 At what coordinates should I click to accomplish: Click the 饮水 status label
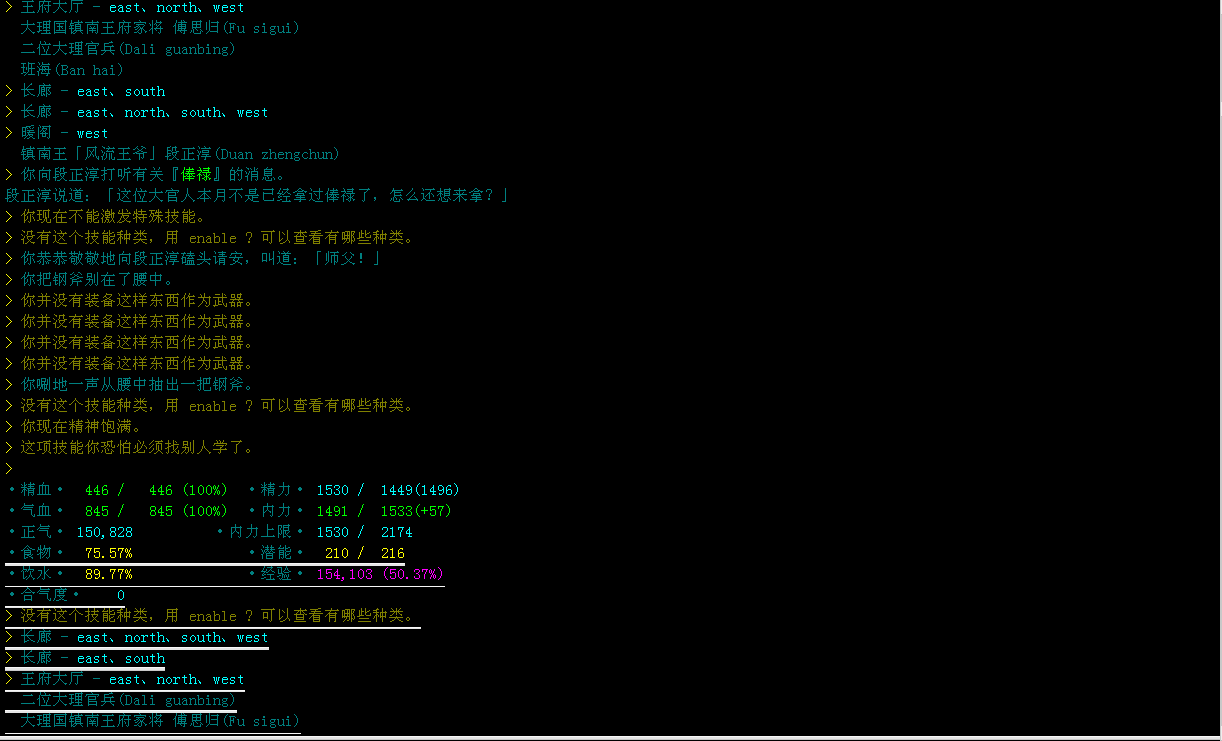pyautogui.click(x=36, y=574)
